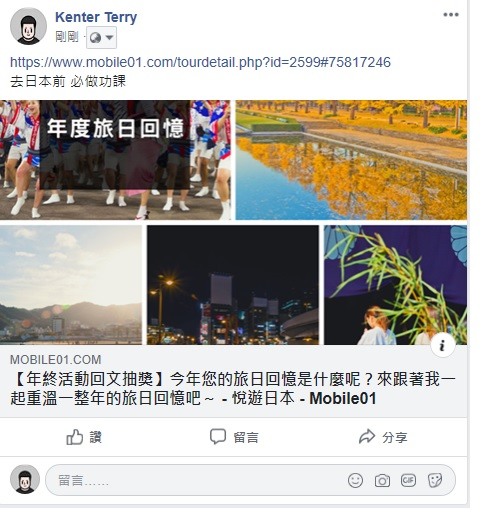Viewport: 487px width, 528px height.
Task: Attach a photo using the camera icon
Action: [x=382, y=481]
